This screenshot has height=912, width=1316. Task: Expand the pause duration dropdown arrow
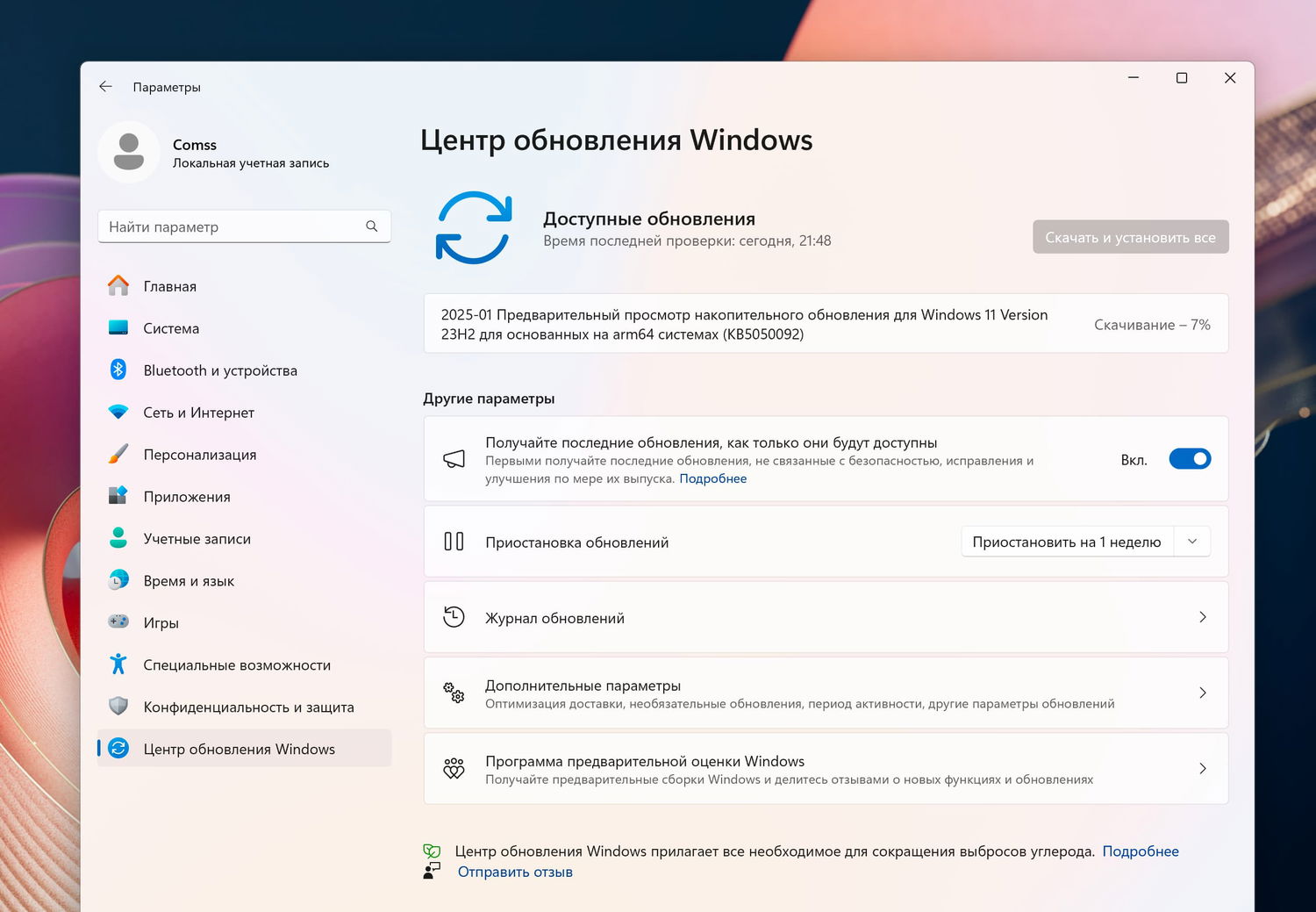click(1192, 542)
